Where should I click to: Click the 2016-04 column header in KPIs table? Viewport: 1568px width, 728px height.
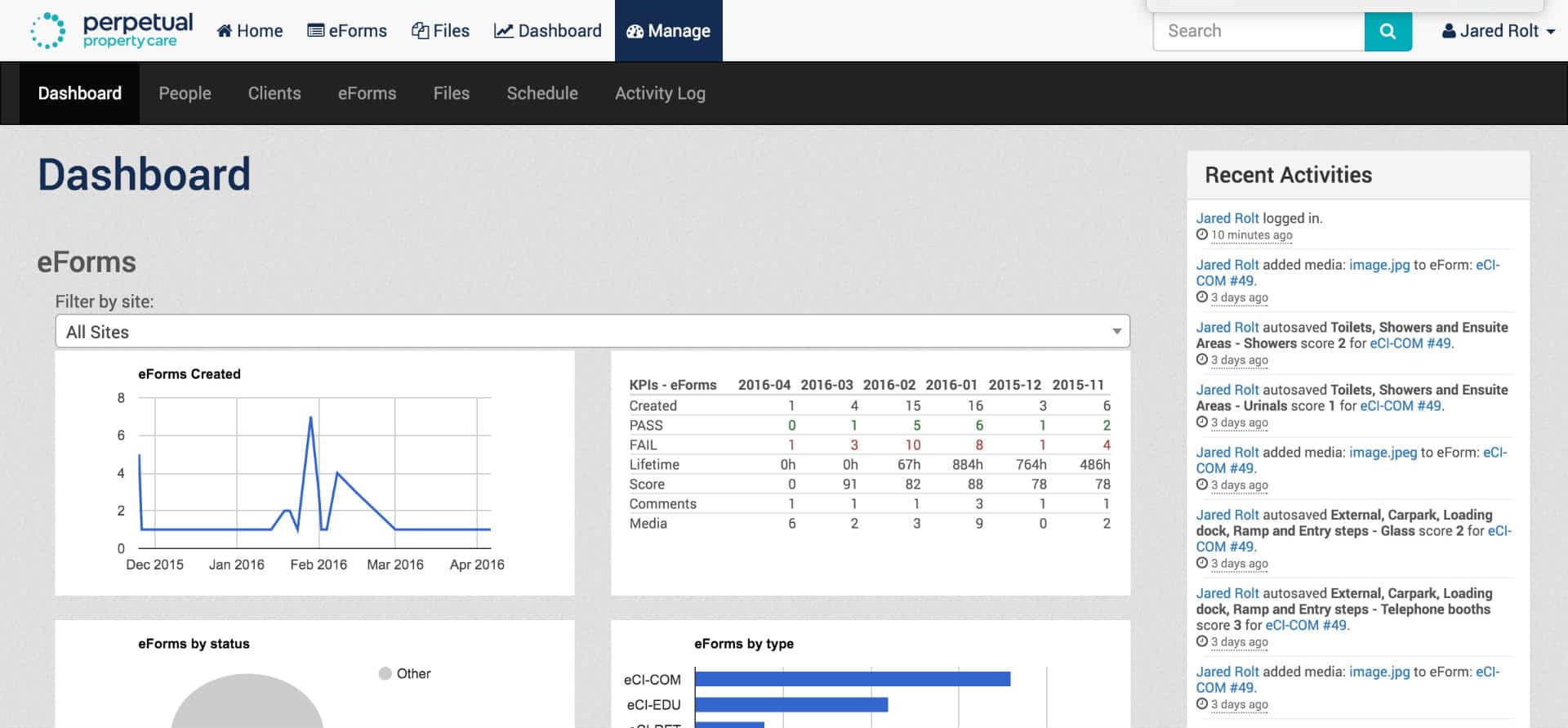pos(764,385)
